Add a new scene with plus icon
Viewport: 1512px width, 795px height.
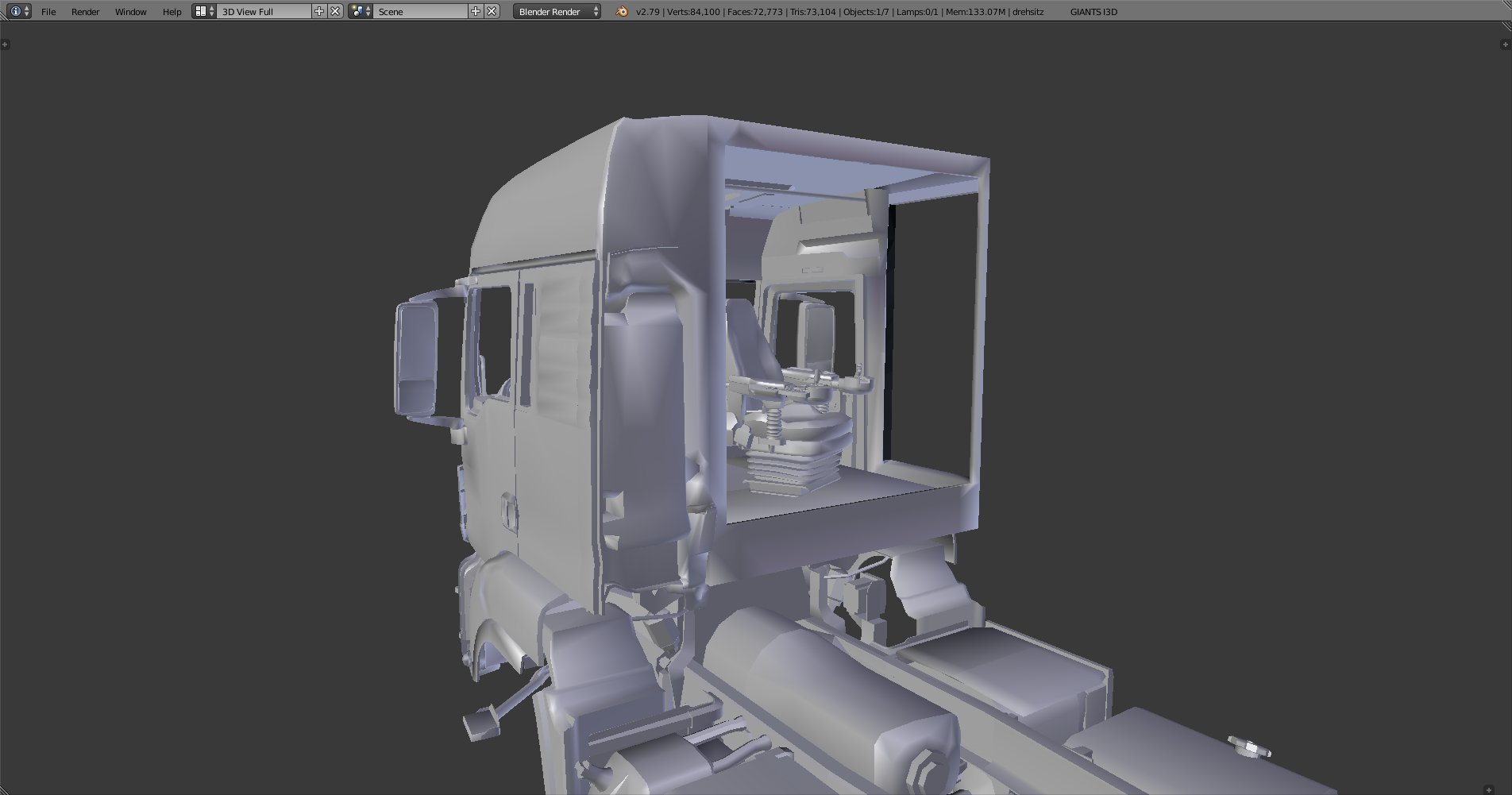[x=476, y=11]
